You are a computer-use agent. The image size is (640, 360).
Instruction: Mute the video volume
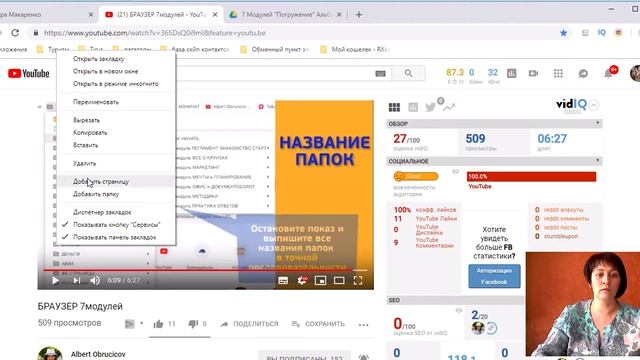[x=95, y=280]
